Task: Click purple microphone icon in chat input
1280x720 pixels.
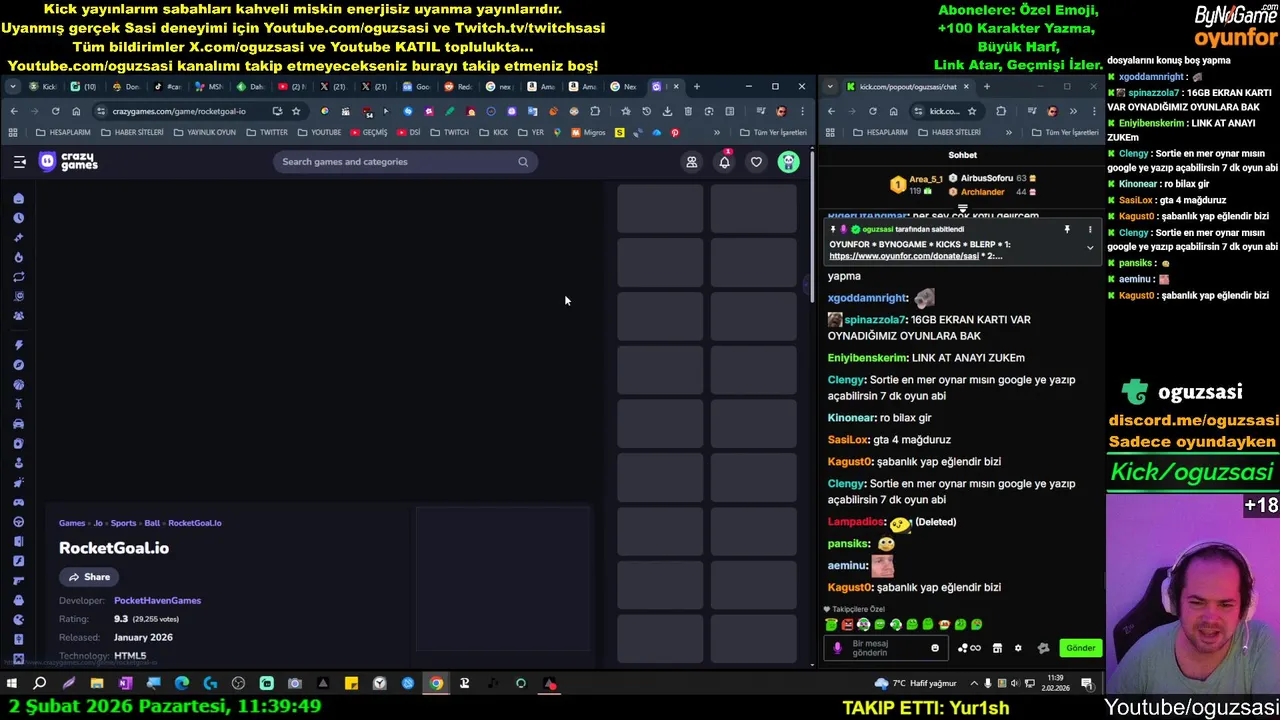Action: (x=838, y=648)
